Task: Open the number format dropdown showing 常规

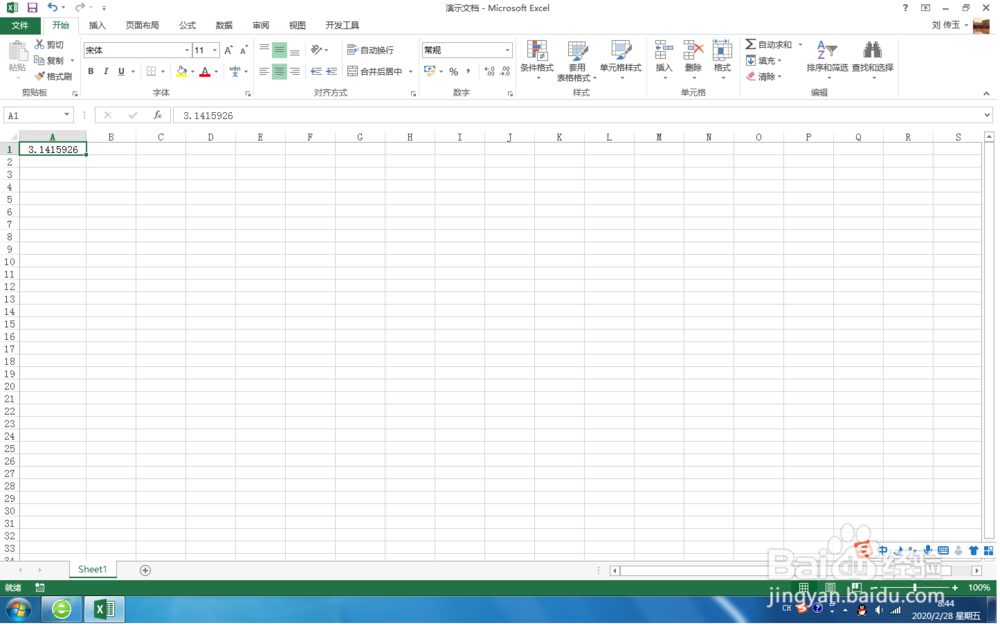Action: (x=506, y=49)
